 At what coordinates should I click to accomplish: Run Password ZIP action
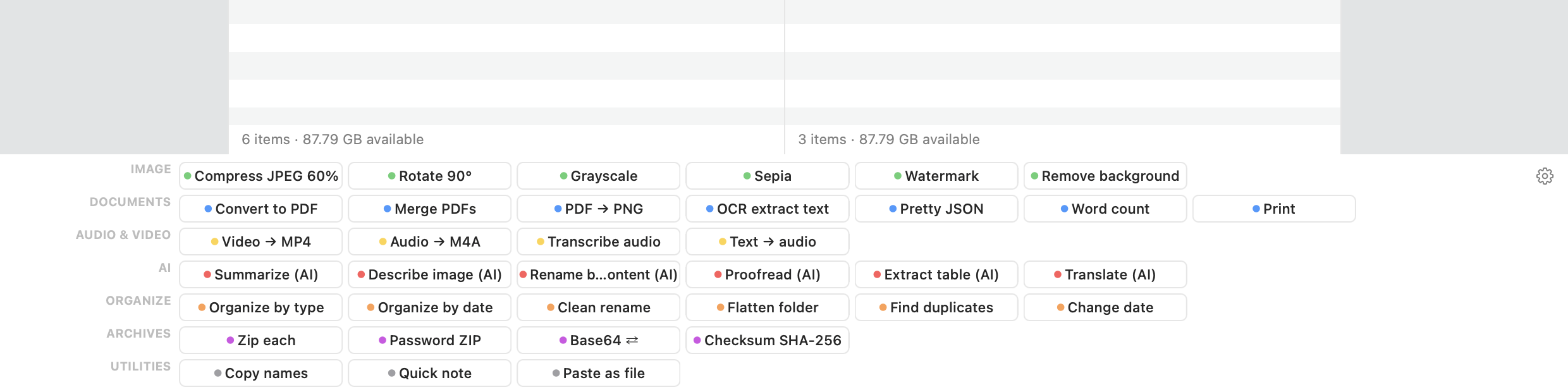429,340
